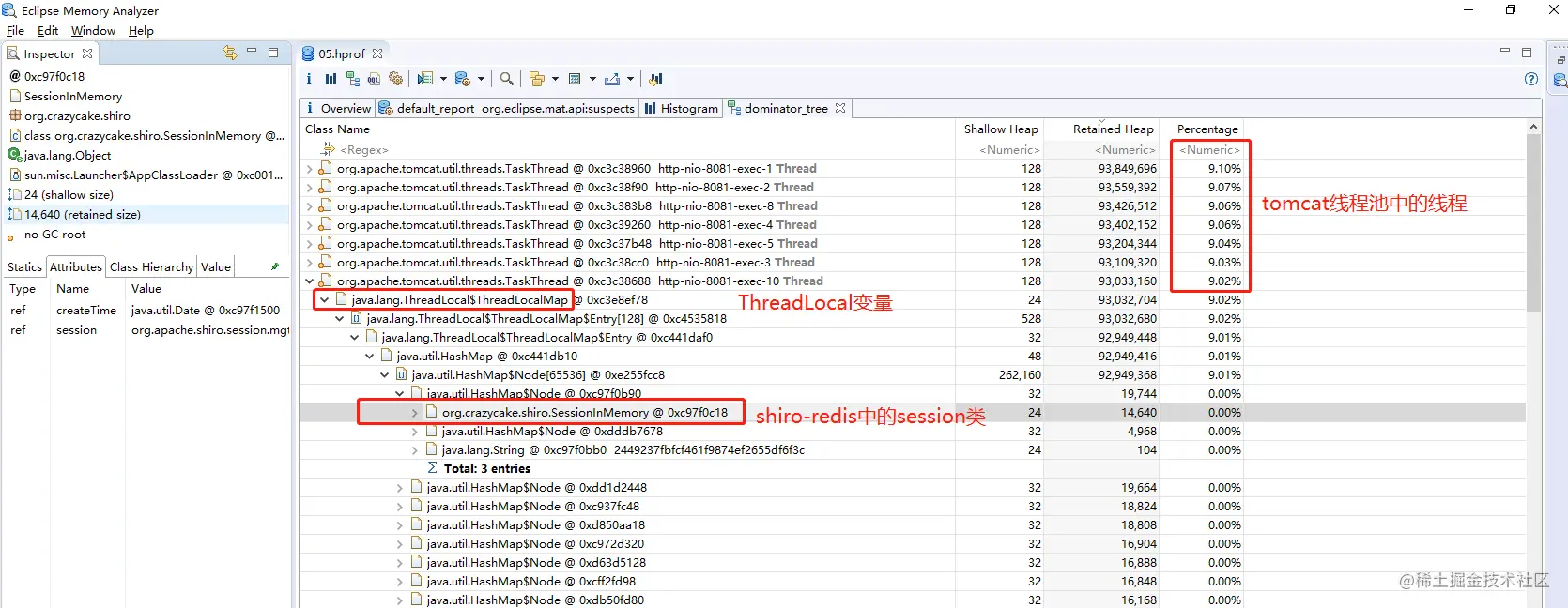Open the Window menu
Image resolution: width=1568 pixels, height=608 pixels.
click(x=93, y=30)
